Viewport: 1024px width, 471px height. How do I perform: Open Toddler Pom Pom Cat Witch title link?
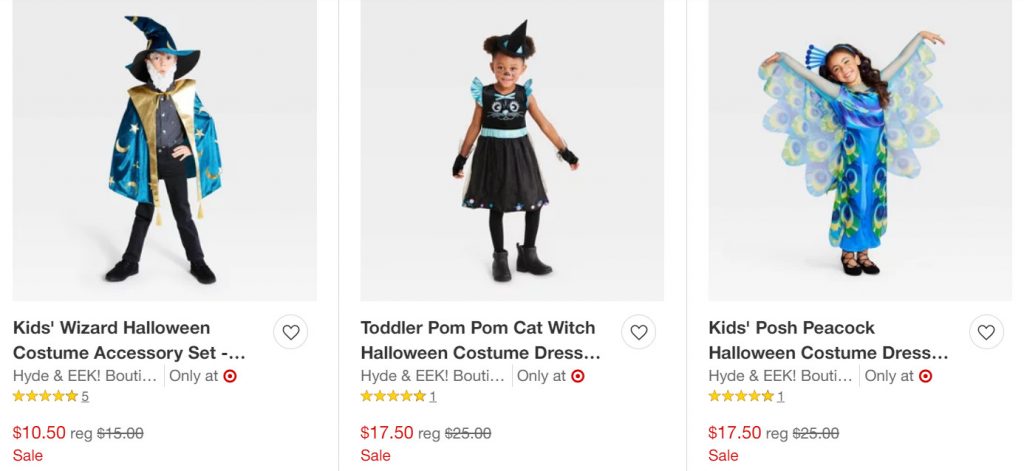(479, 340)
